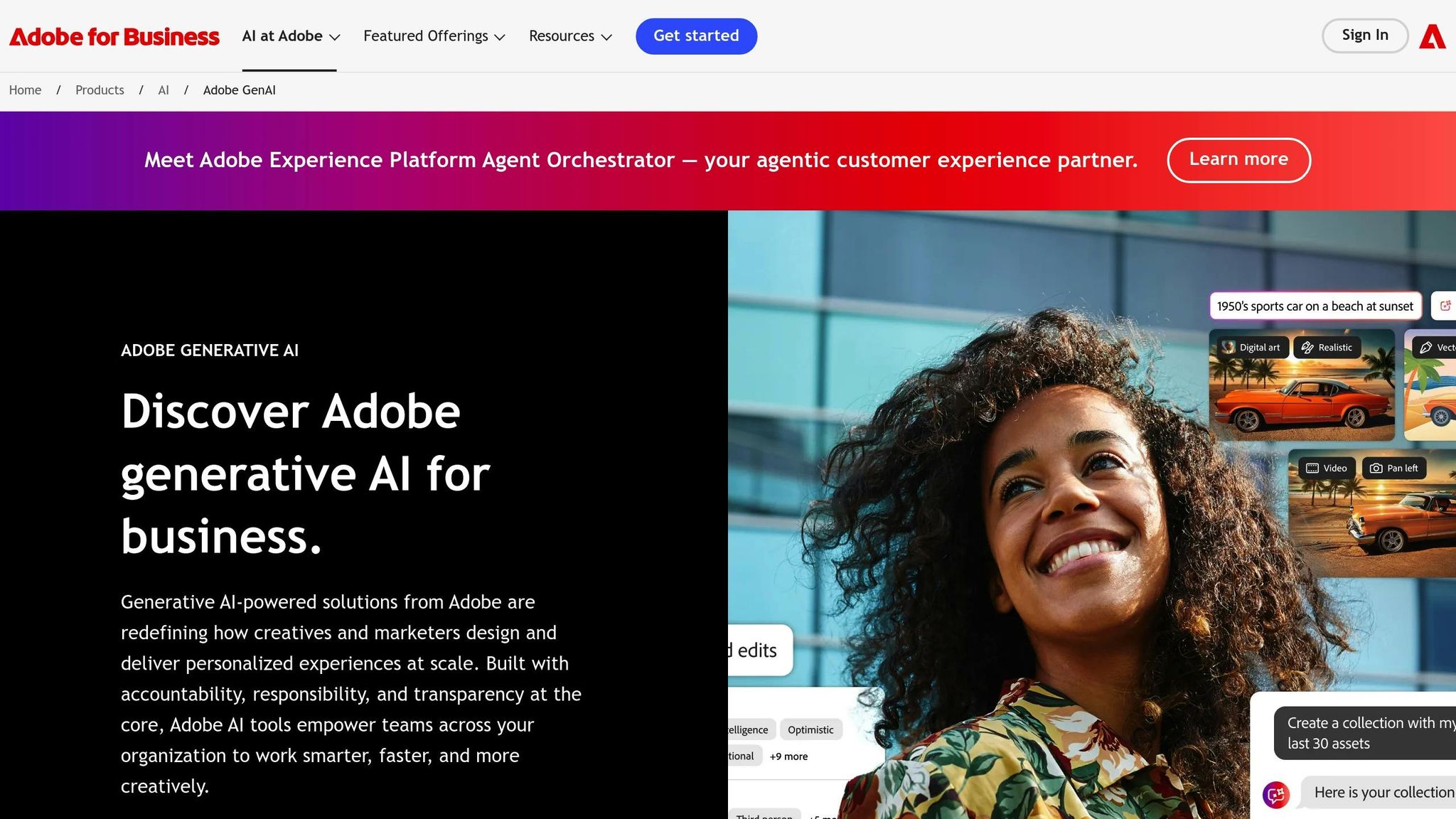Click the Sign In button

point(1364,36)
